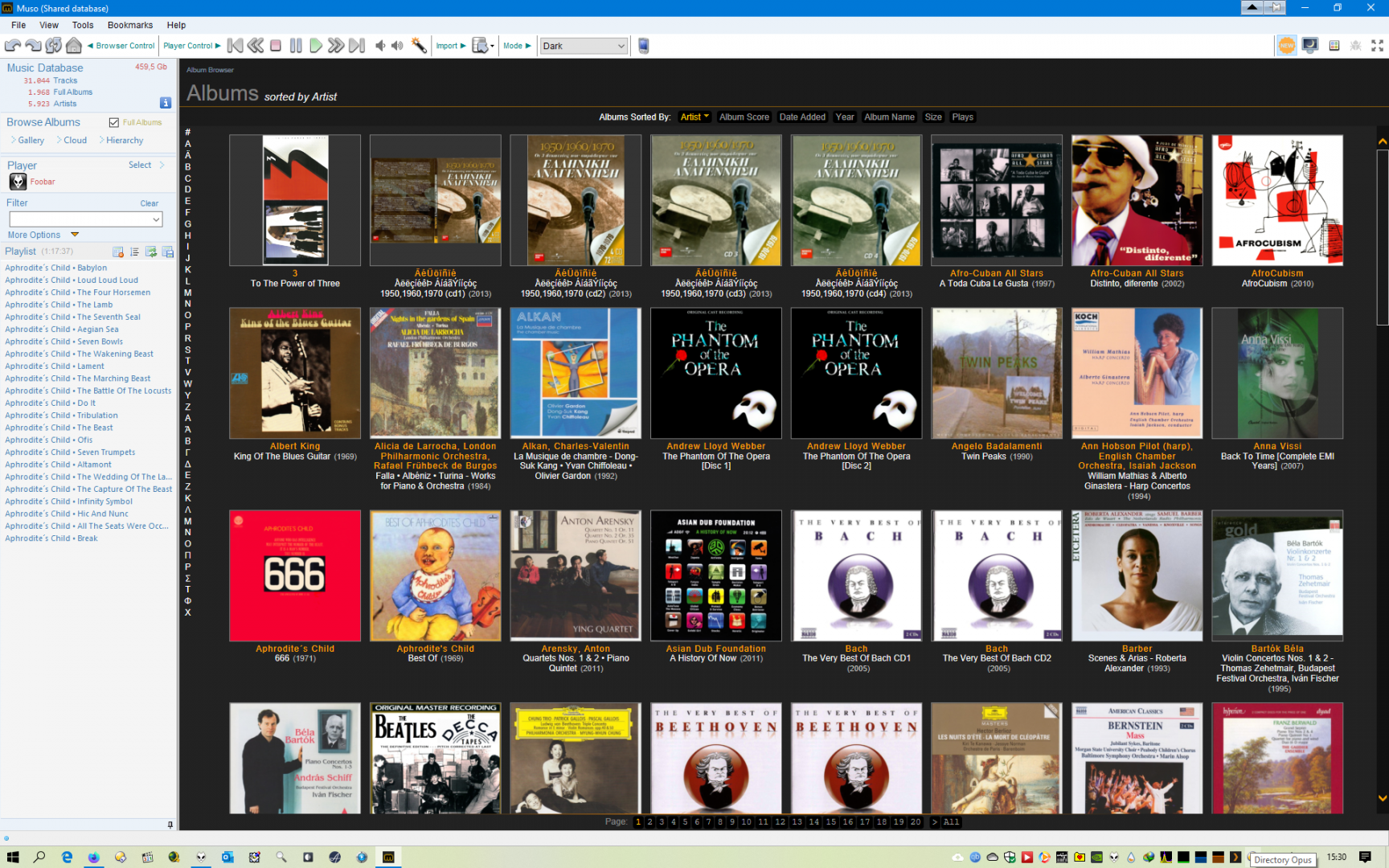Sort albums by Date Added

802,117
